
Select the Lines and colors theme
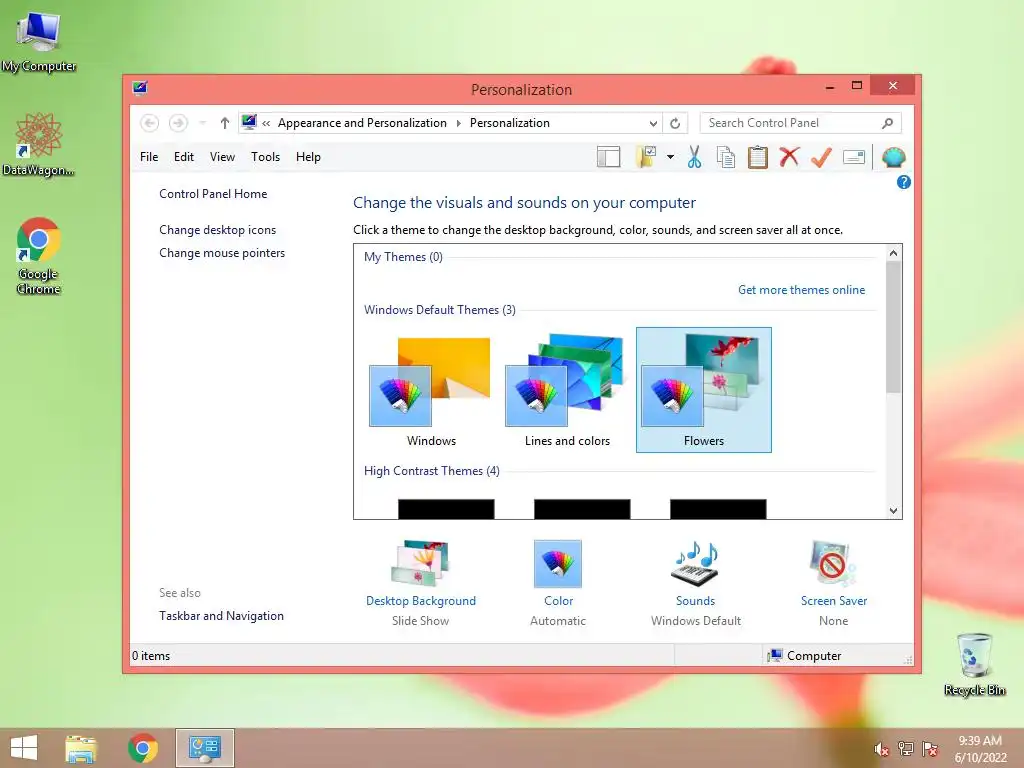tap(567, 391)
